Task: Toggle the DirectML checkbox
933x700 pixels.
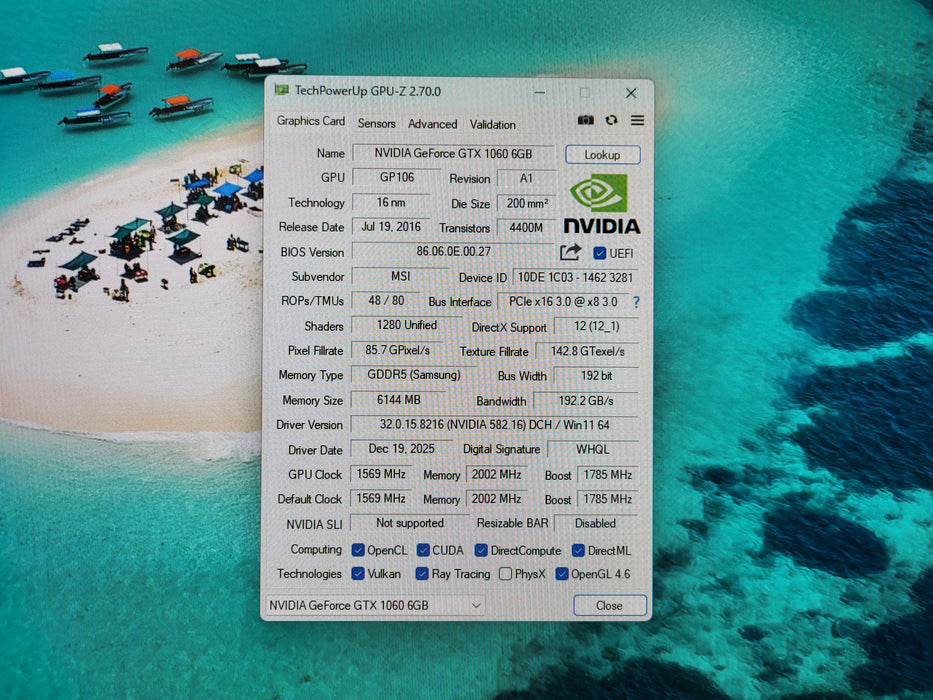Action: pyautogui.click(x=578, y=550)
